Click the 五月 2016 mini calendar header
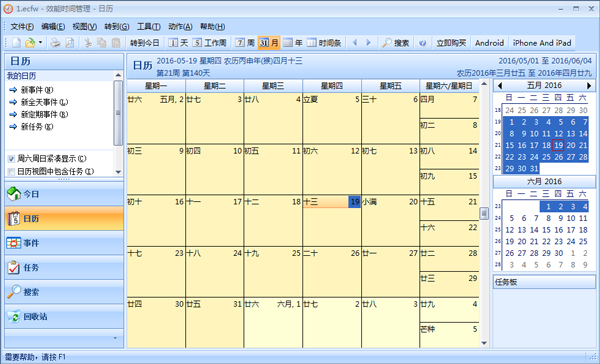 pyautogui.click(x=544, y=85)
